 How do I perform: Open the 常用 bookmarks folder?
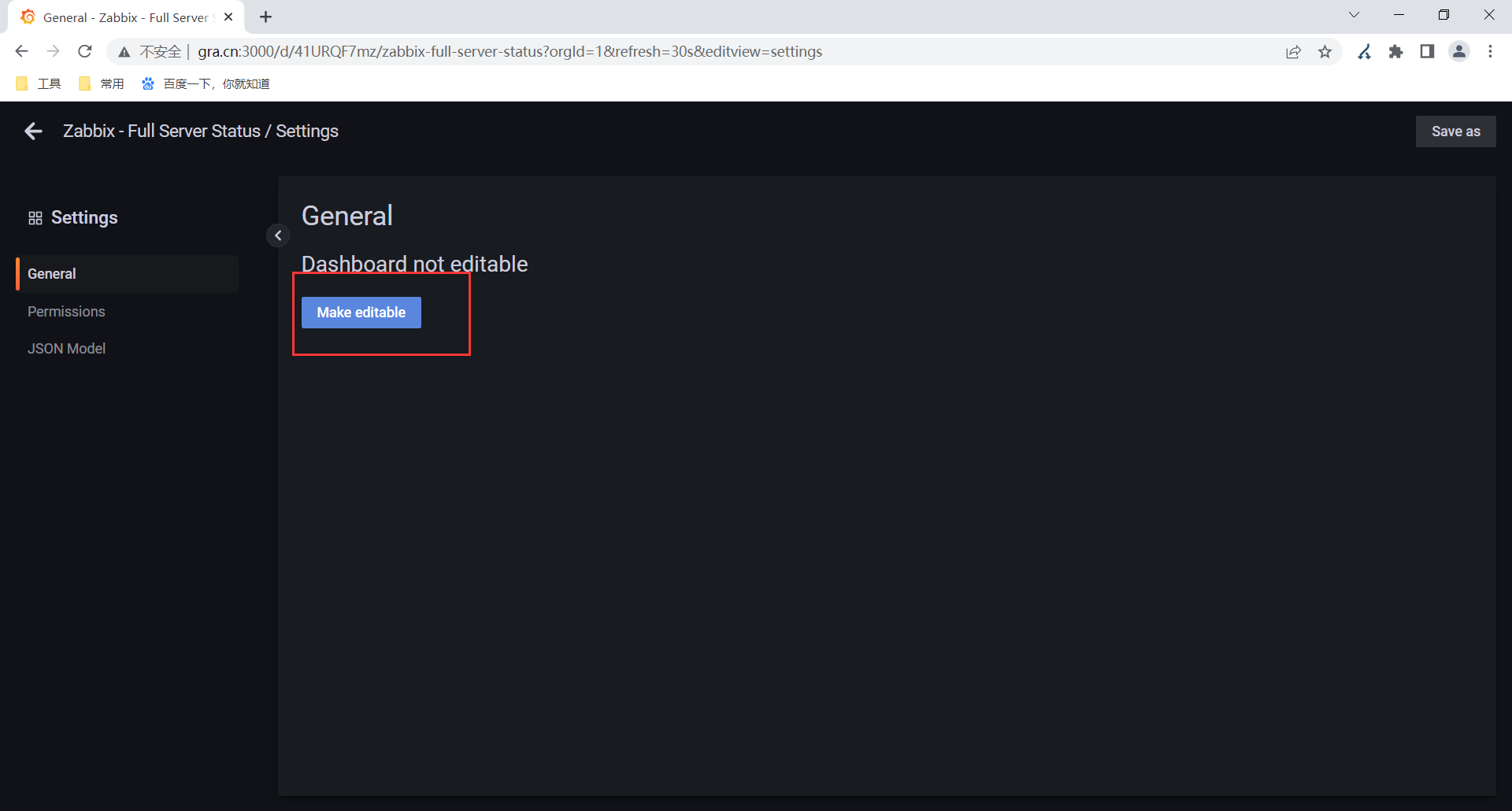coord(102,83)
